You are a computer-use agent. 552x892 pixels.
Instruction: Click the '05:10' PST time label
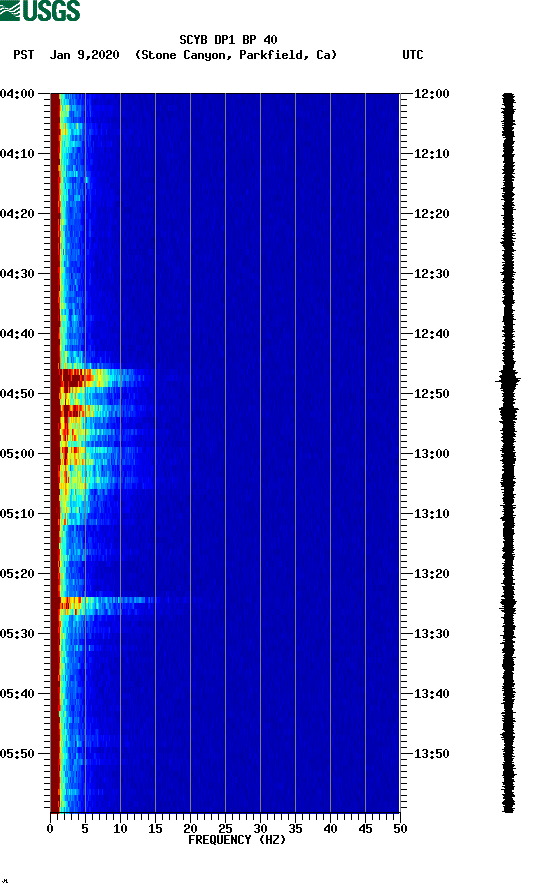pos(18,514)
